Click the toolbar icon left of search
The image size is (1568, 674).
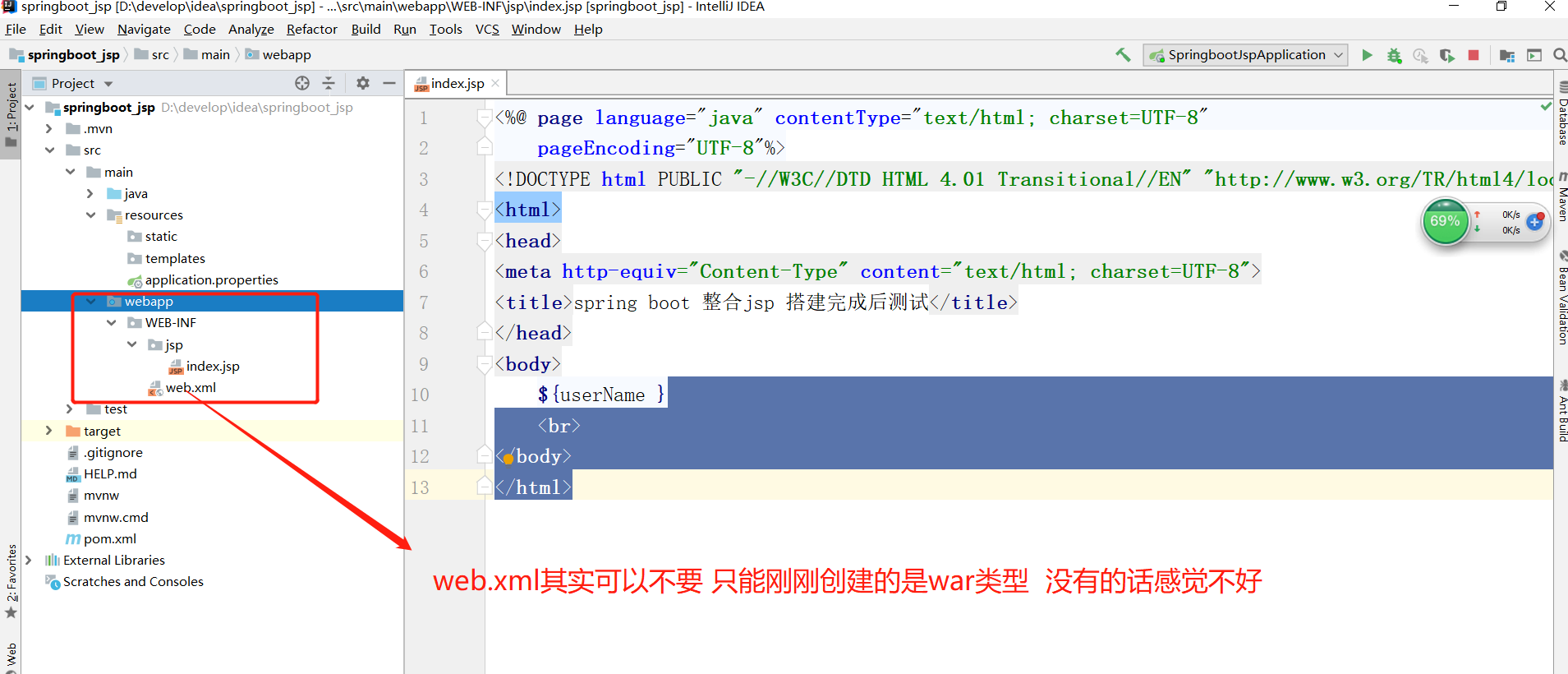(1534, 55)
